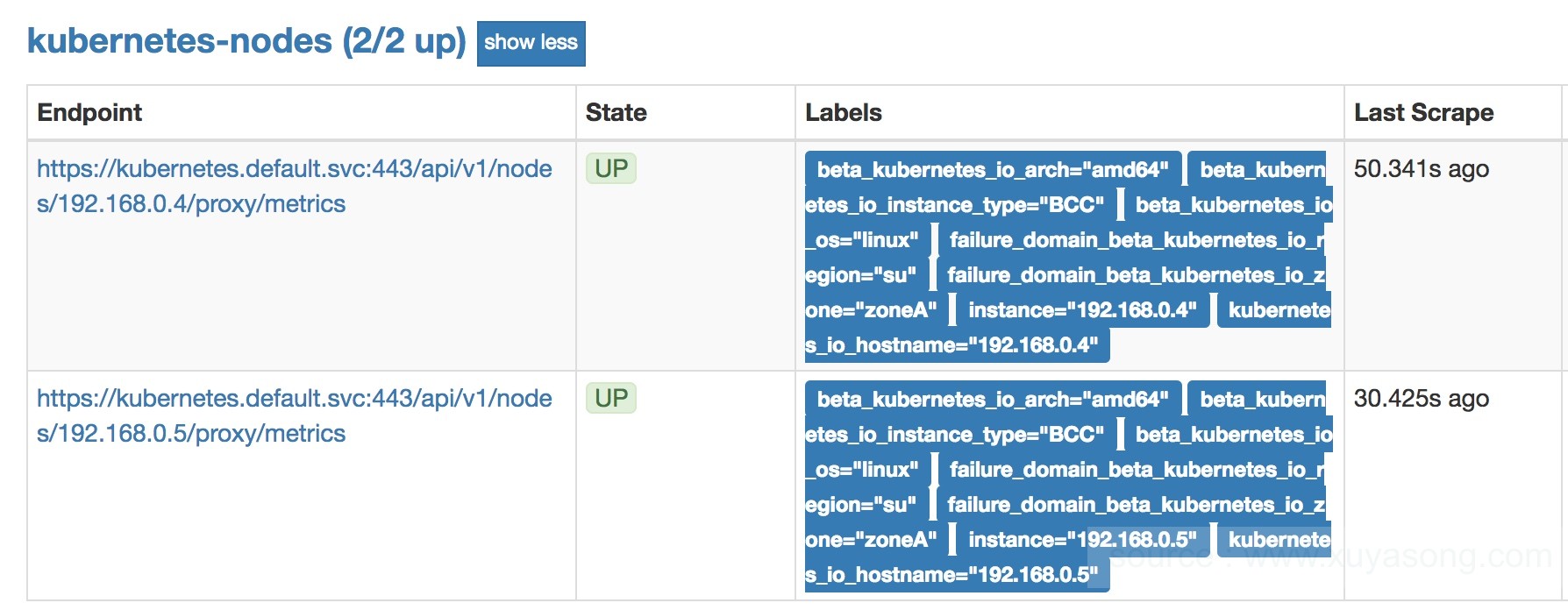Click the kubernetes_io_hostname="192.168.0.4" label tag
The image size is (1568, 610).
click(958, 345)
